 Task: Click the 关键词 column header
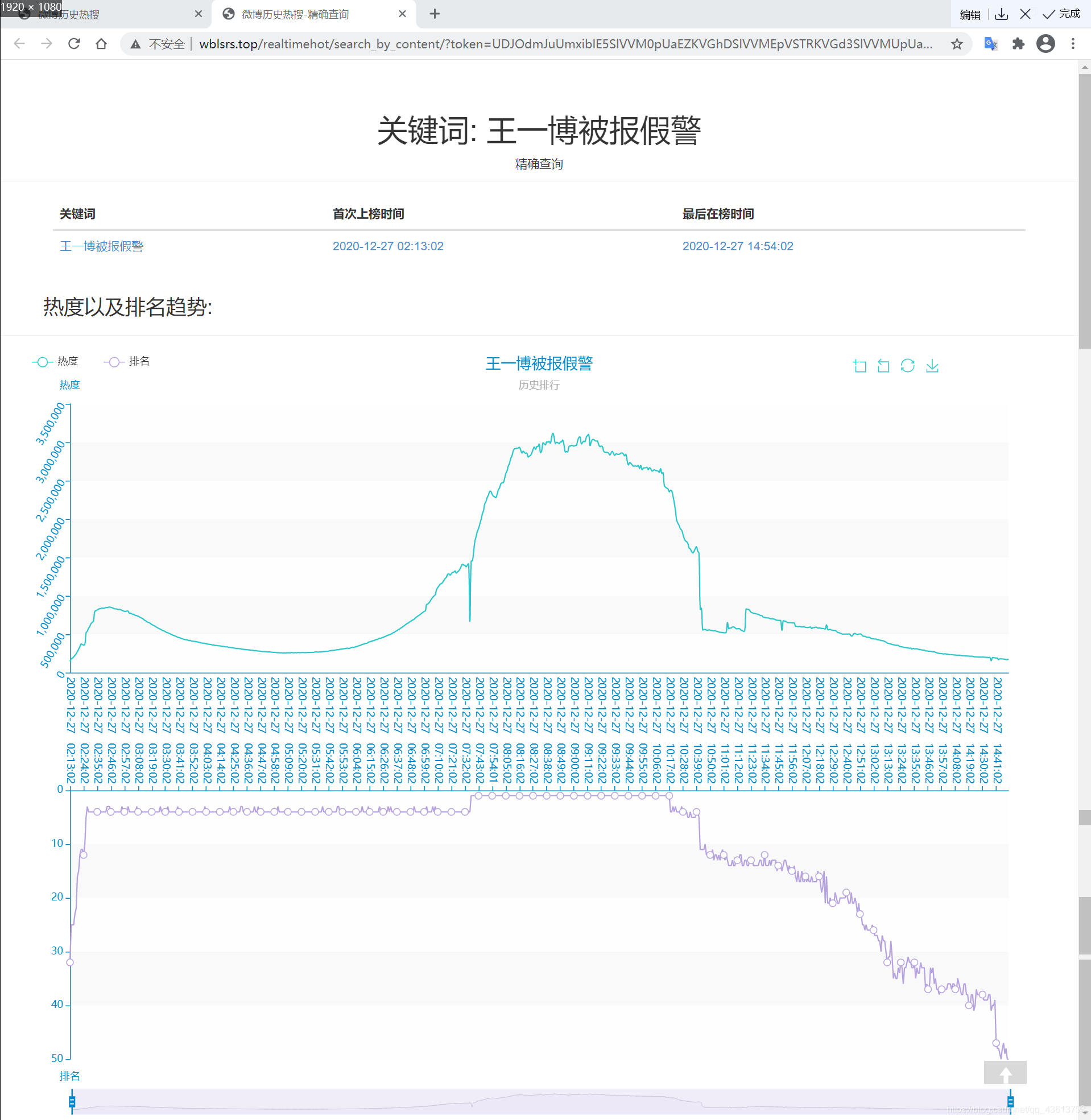(x=77, y=214)
